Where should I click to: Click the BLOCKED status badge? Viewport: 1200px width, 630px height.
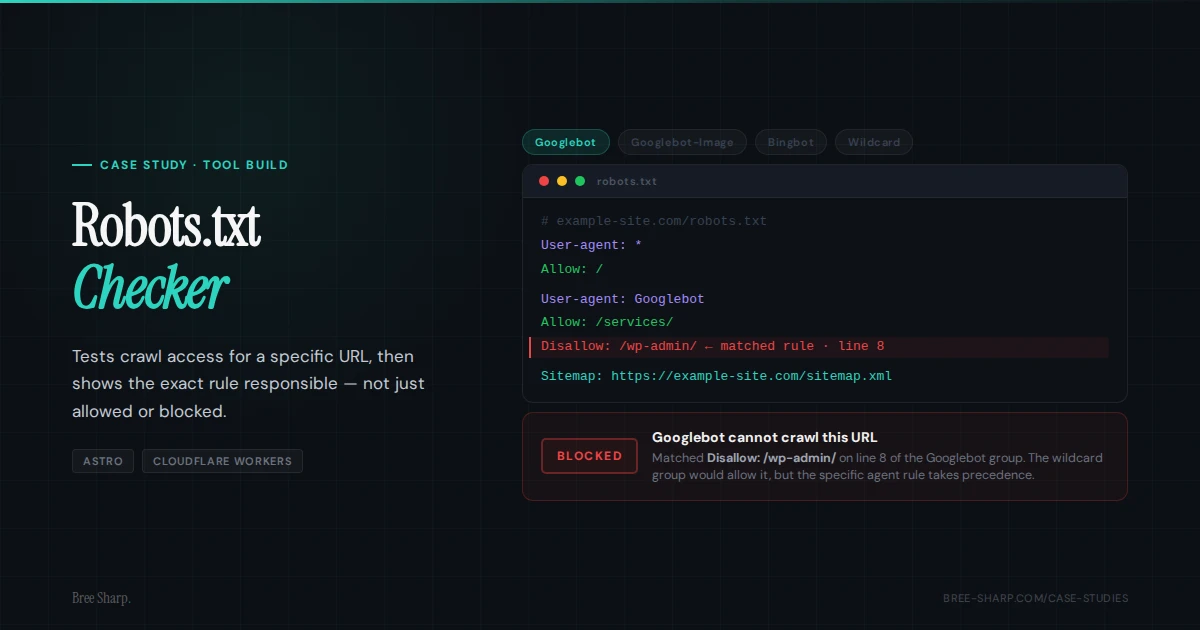(x=589, y=456)
